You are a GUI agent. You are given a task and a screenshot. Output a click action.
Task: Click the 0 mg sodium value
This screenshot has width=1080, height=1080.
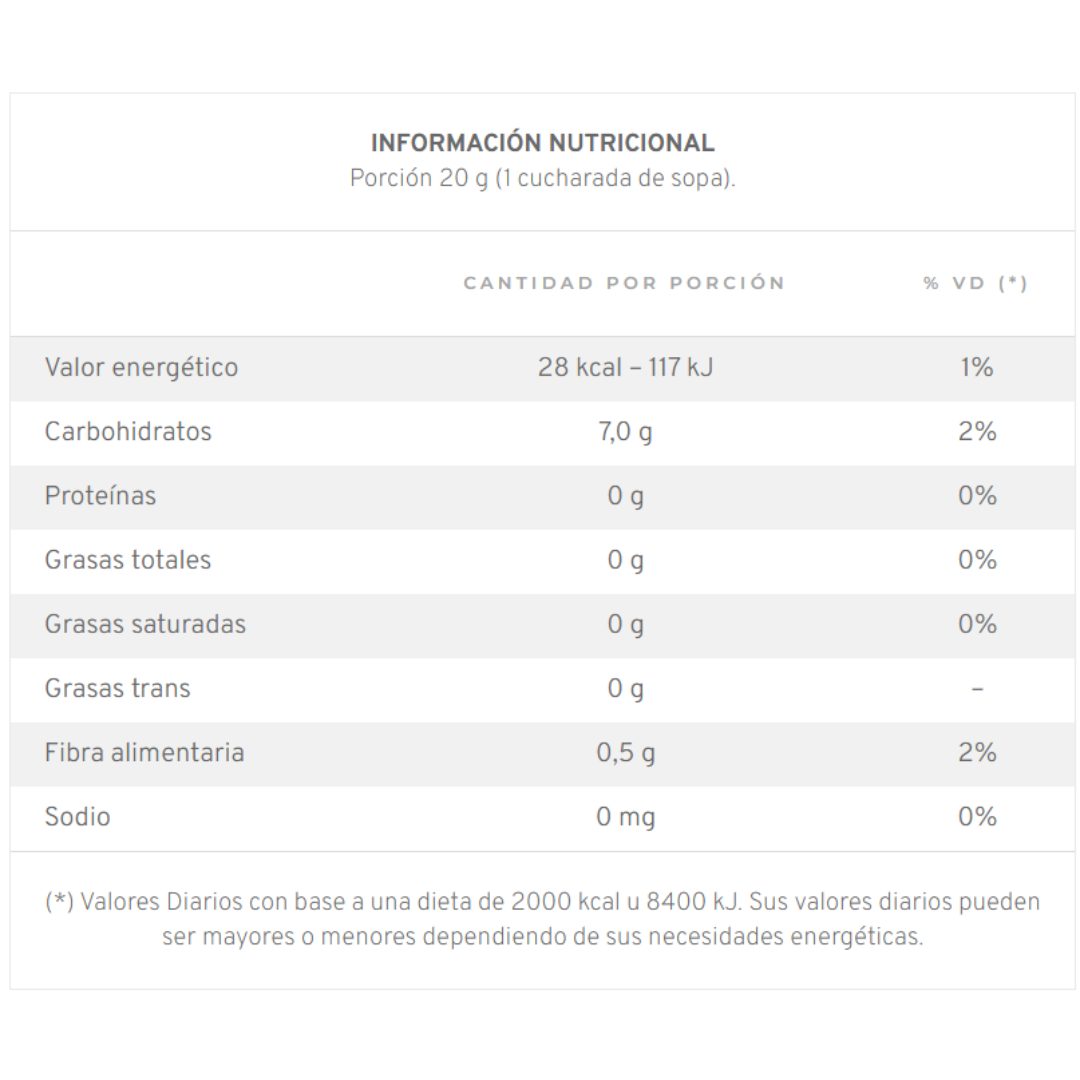pyautogui.click(x=625, y=817)
